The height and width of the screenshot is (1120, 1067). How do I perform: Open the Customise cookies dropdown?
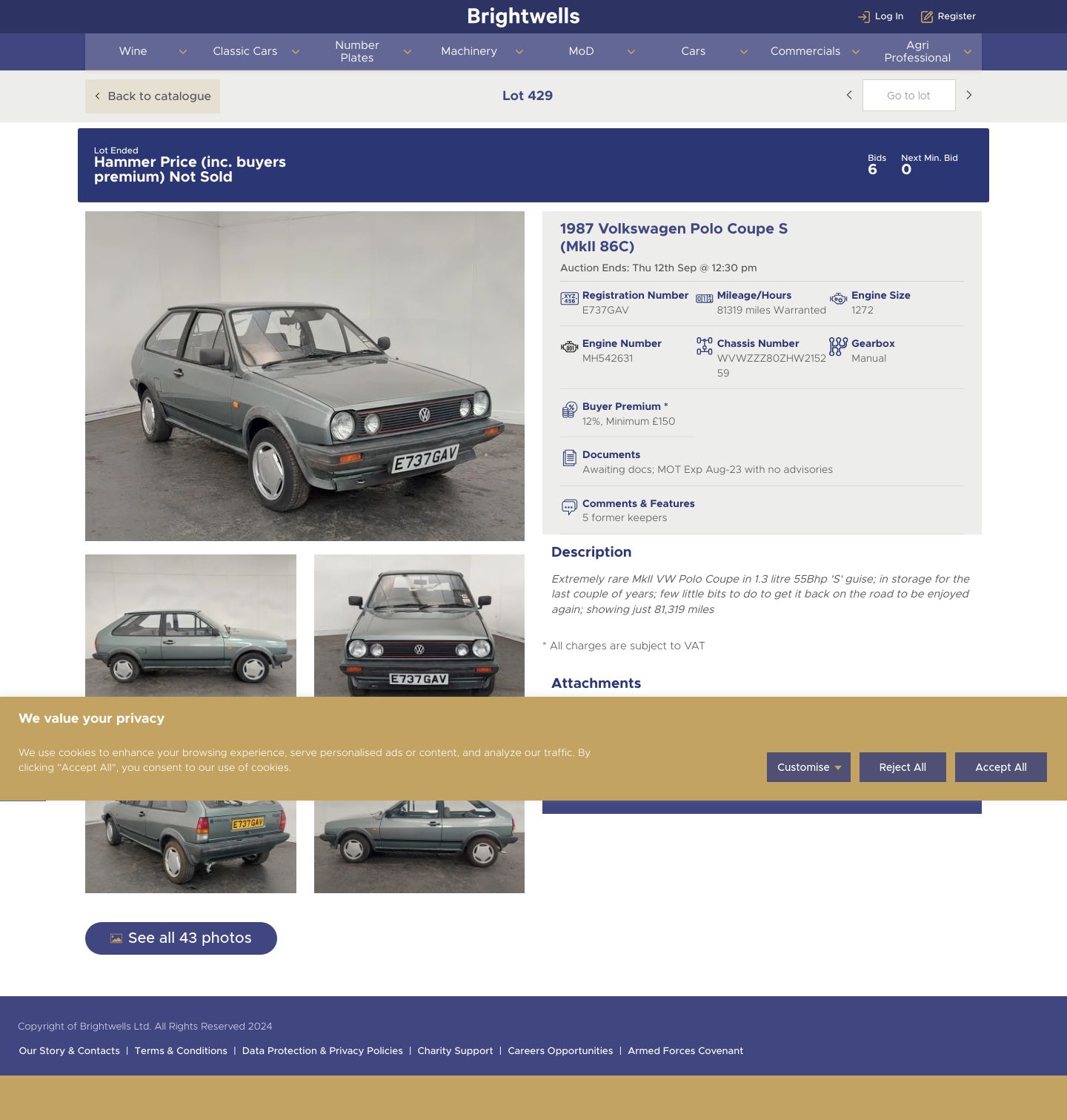[808, 767]
